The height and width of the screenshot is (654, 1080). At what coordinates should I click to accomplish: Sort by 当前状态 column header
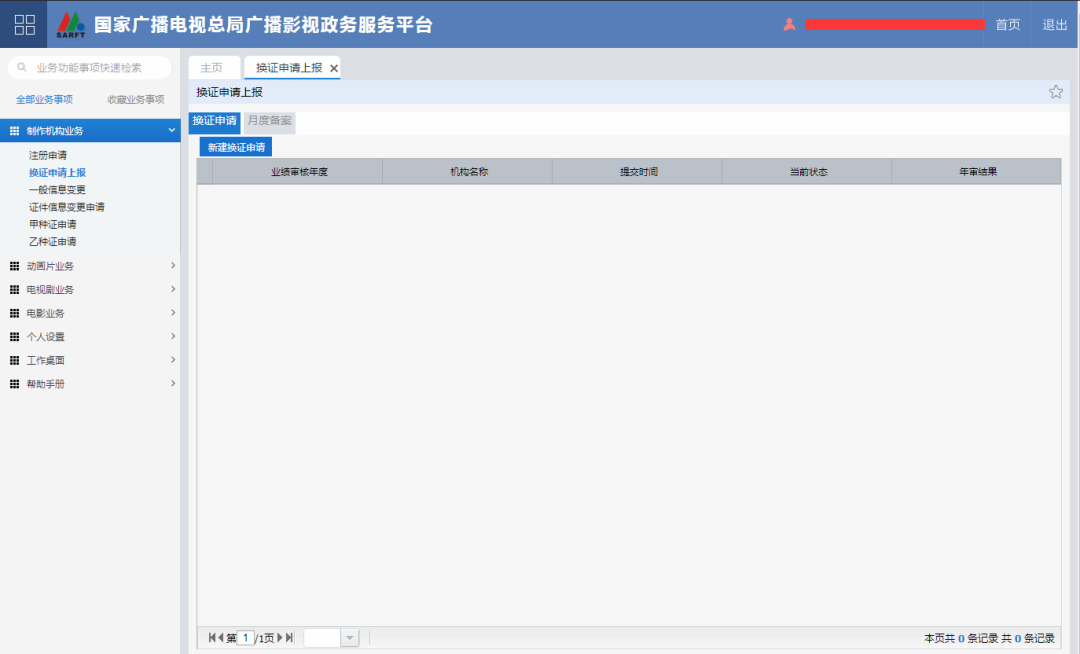pyautogui.click(x=808, y=172)
